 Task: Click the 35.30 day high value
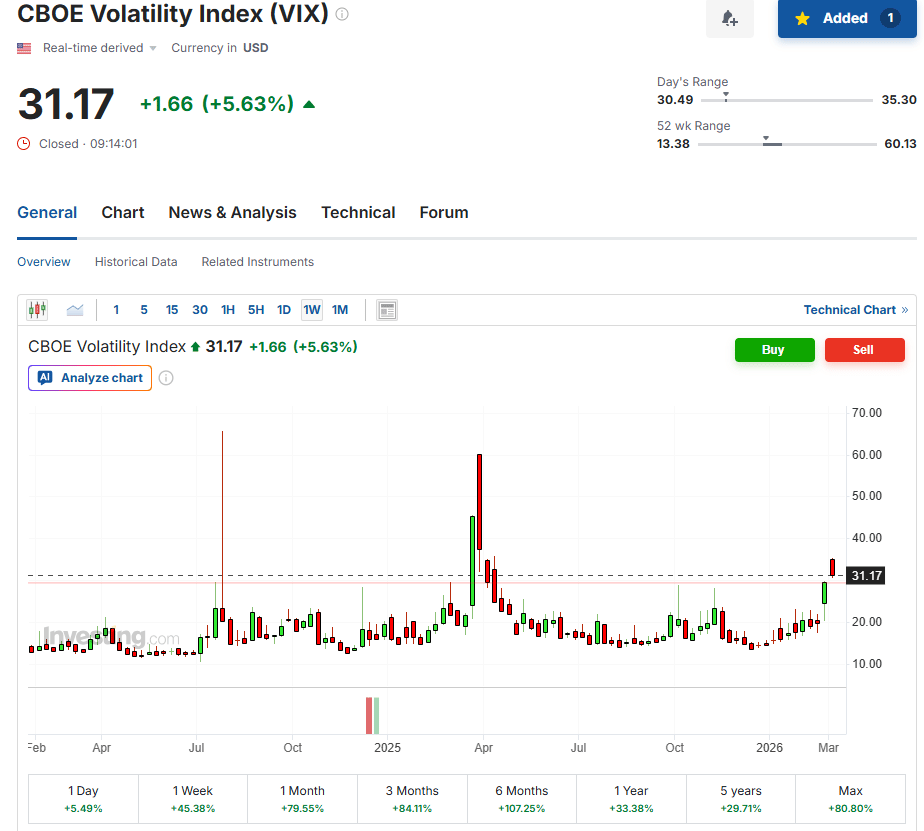click(899, 100)
